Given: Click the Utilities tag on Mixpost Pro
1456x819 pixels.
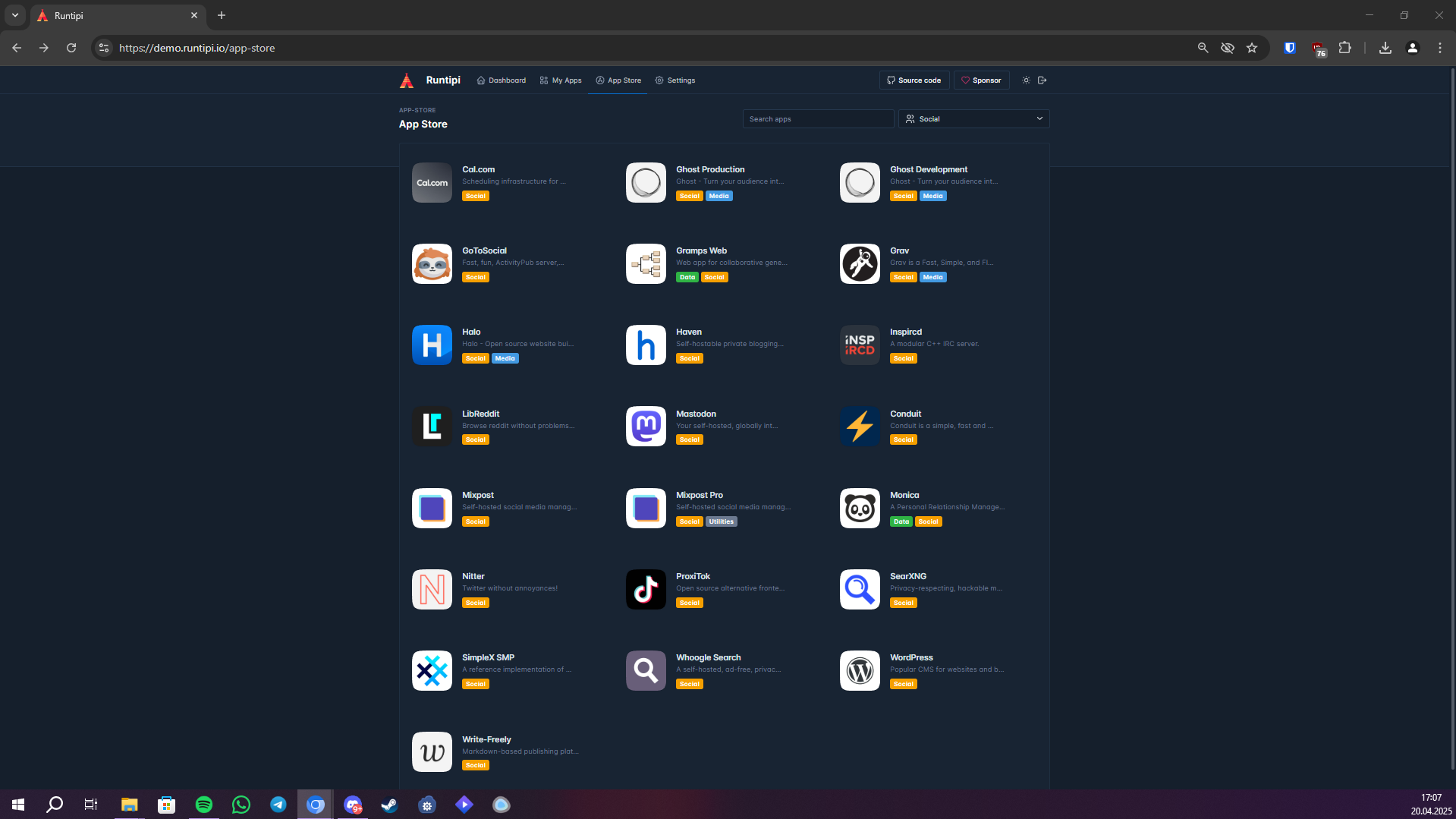Looking at the screenshot, I should [x=721, y=521].
